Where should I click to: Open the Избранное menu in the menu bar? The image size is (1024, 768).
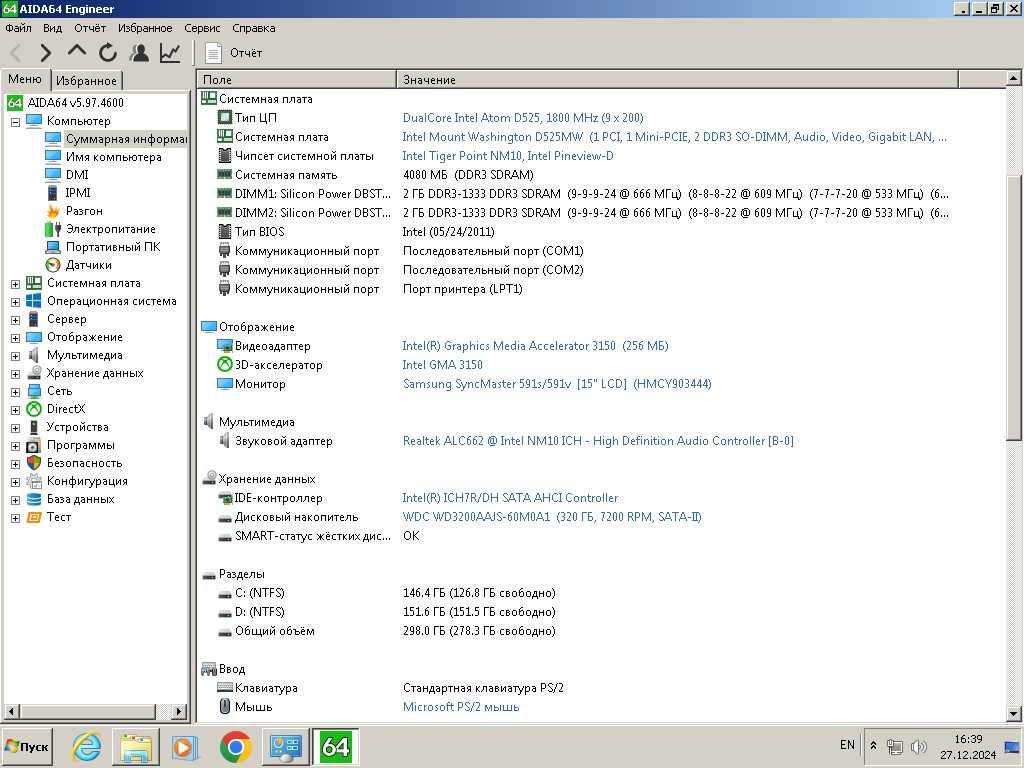click(x=145, y=28)
